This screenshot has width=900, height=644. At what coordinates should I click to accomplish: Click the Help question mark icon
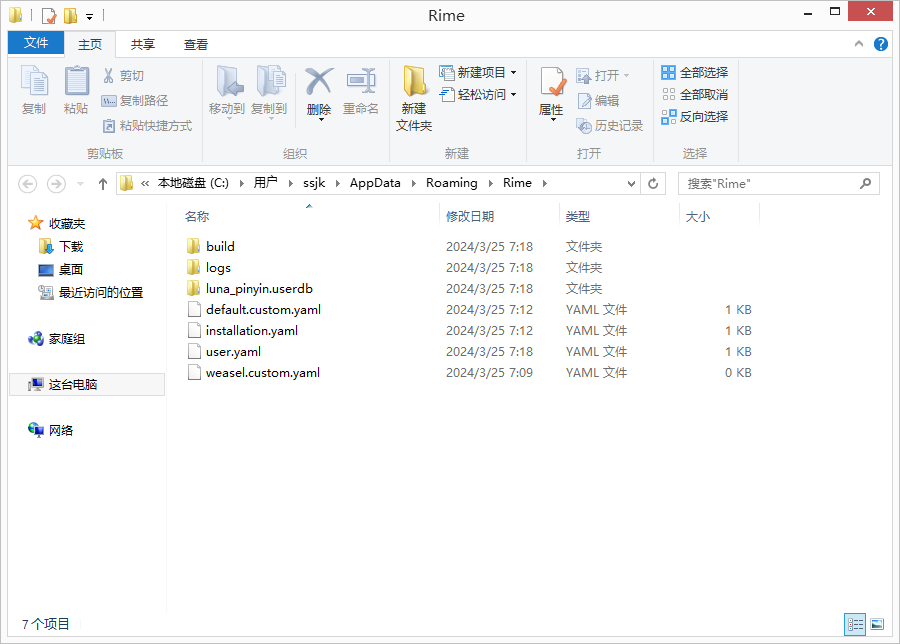pyautogui.click(x=880, y=44)
